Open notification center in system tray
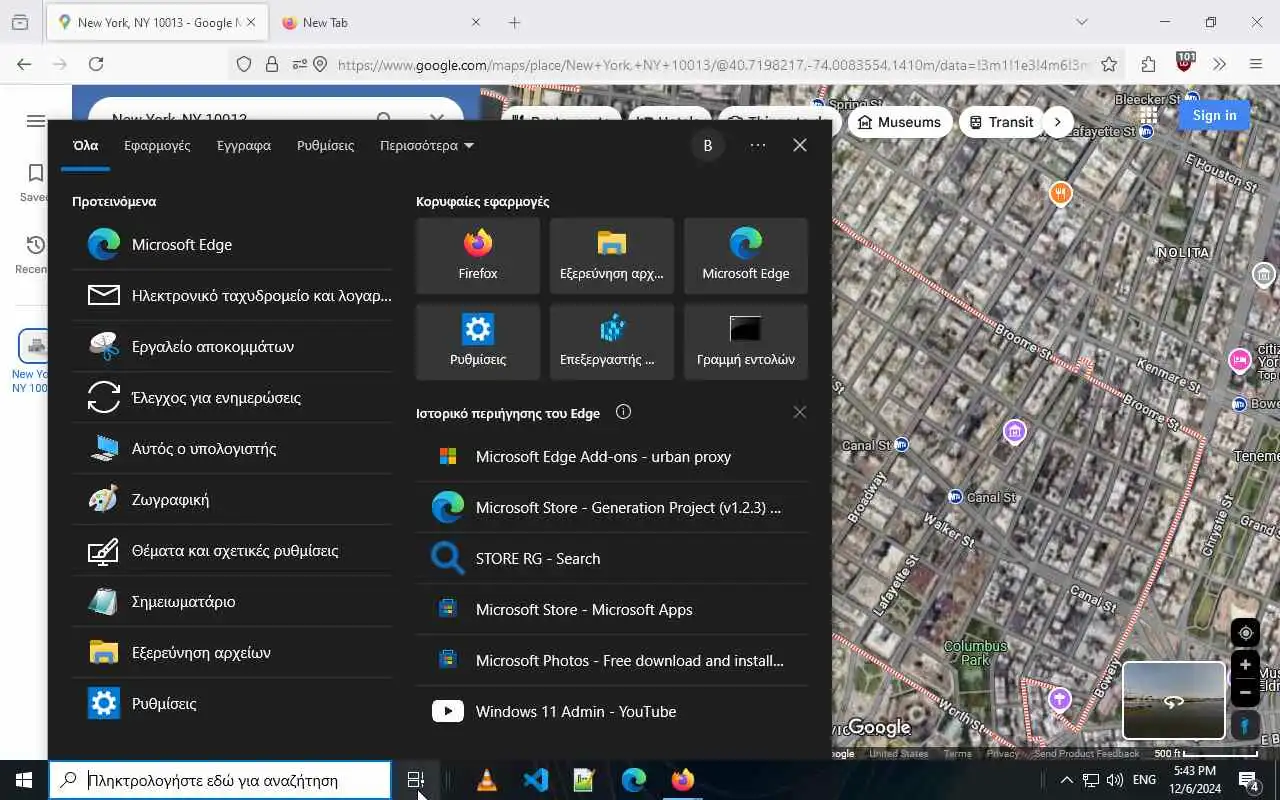Image resolution: width=1280 pixels, height=800 pixels. point(1249,780)
